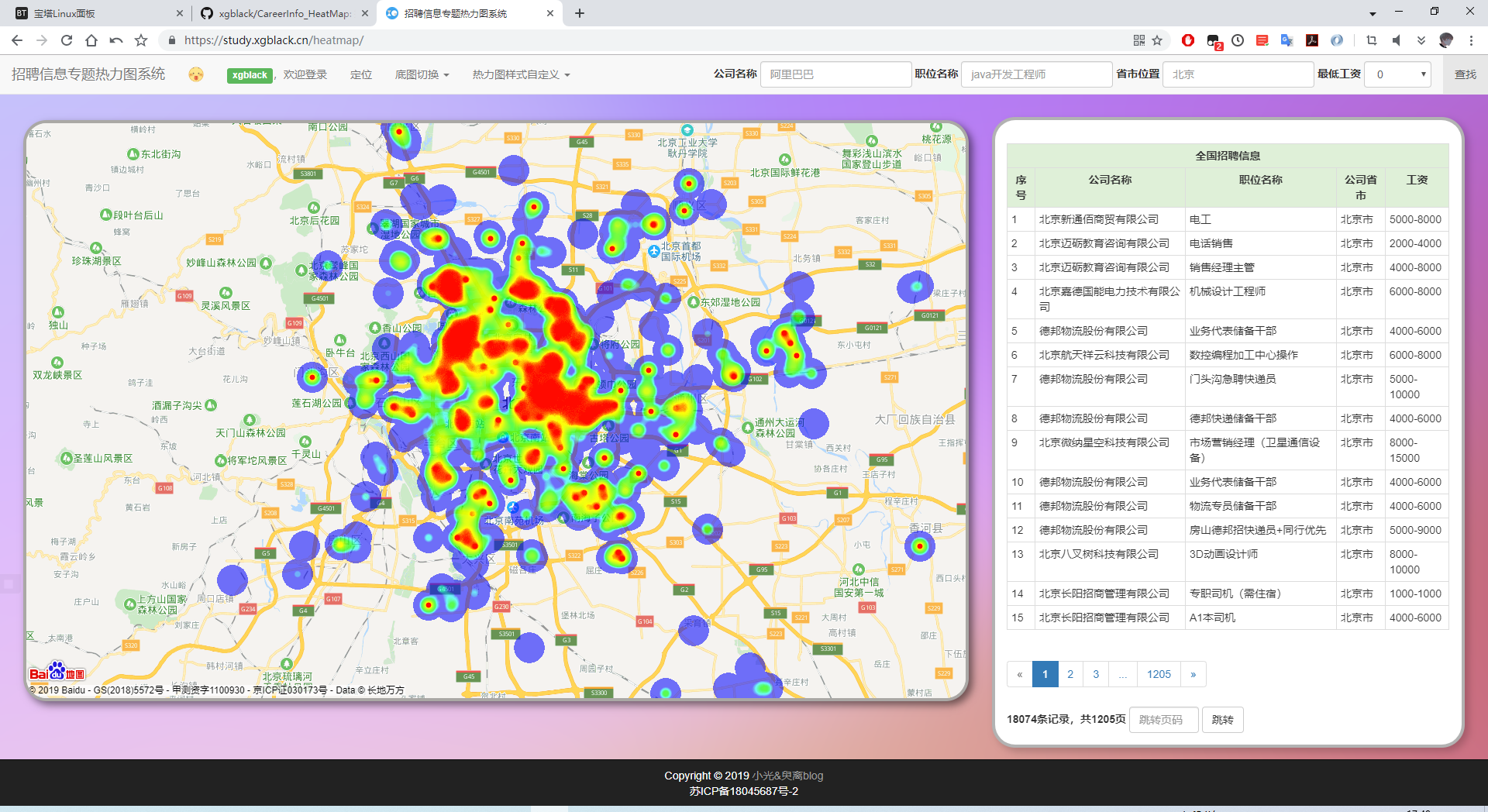Focus the 跳转页码 page number field

pos(1164,720)
